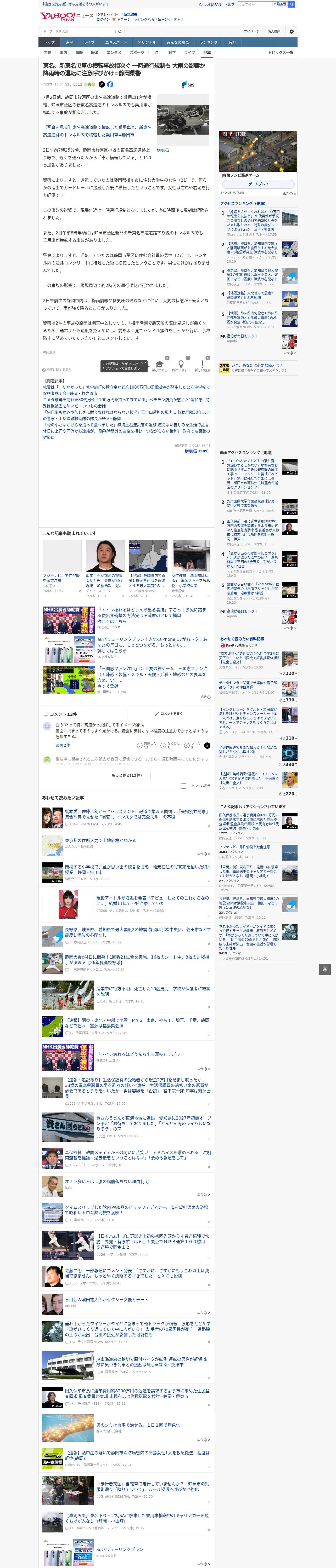Select the 速報 navigation tab
336x1568 pixels.
[69, 43]
